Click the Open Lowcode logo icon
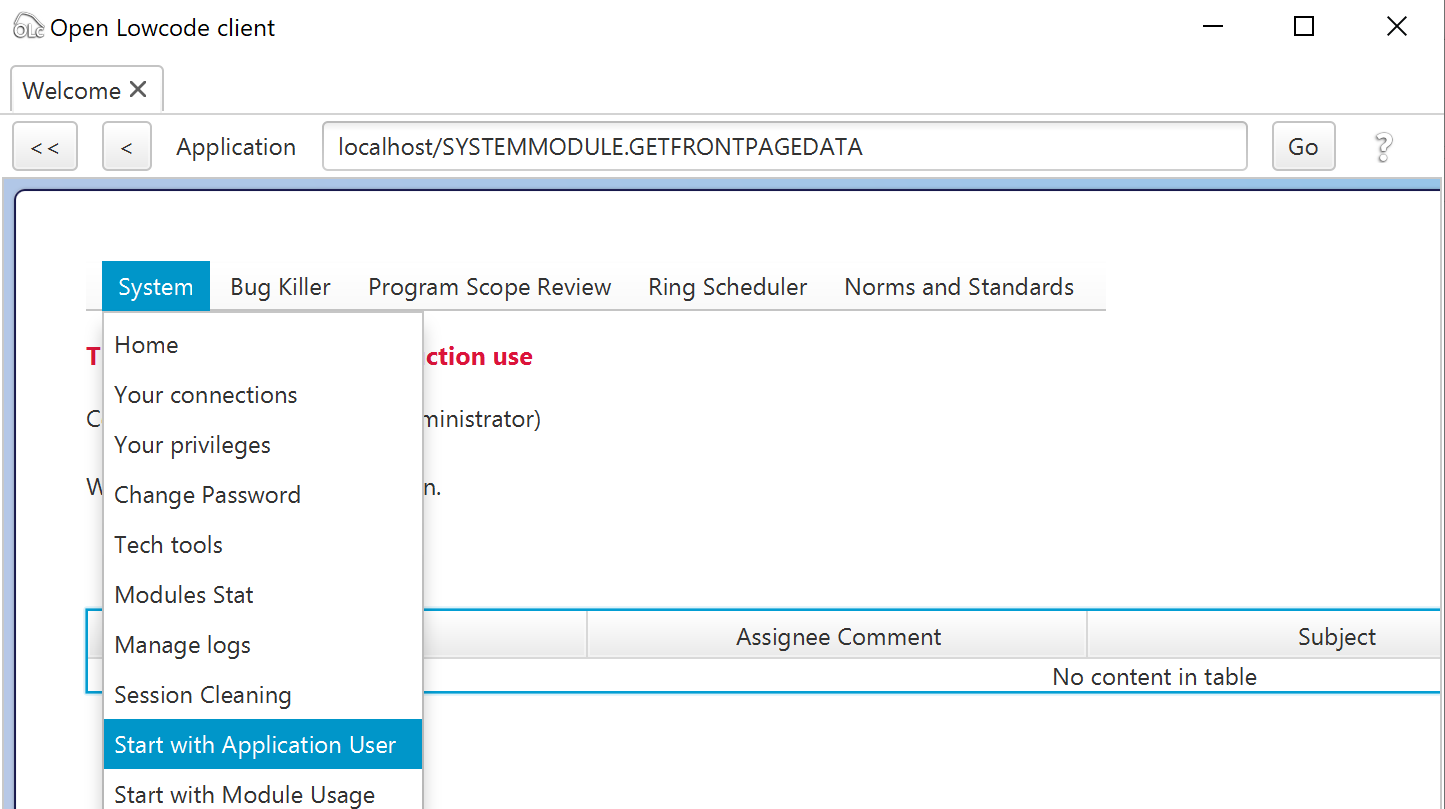This screenshot has height=809, width=1445. (27, 27)
